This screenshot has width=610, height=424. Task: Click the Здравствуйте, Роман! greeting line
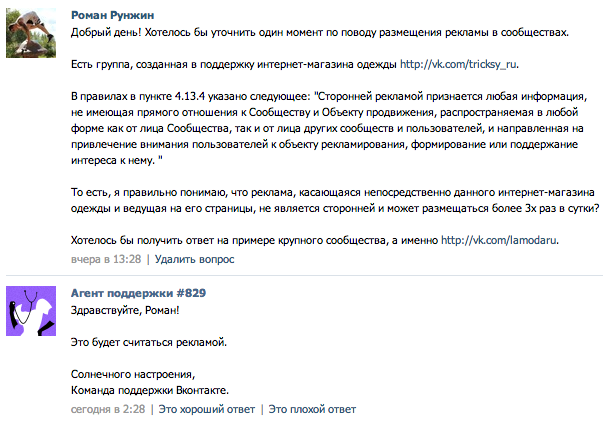pos(125,310)
